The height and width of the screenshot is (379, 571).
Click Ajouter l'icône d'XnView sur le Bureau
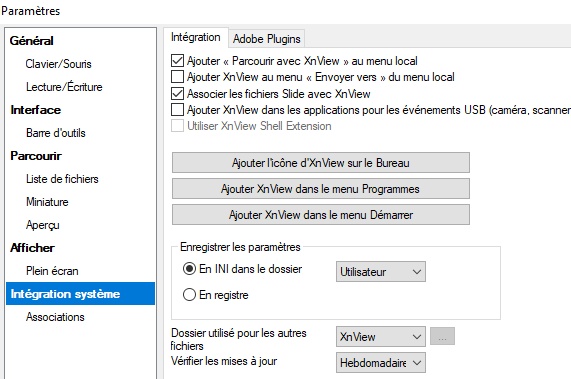(321, 163)
